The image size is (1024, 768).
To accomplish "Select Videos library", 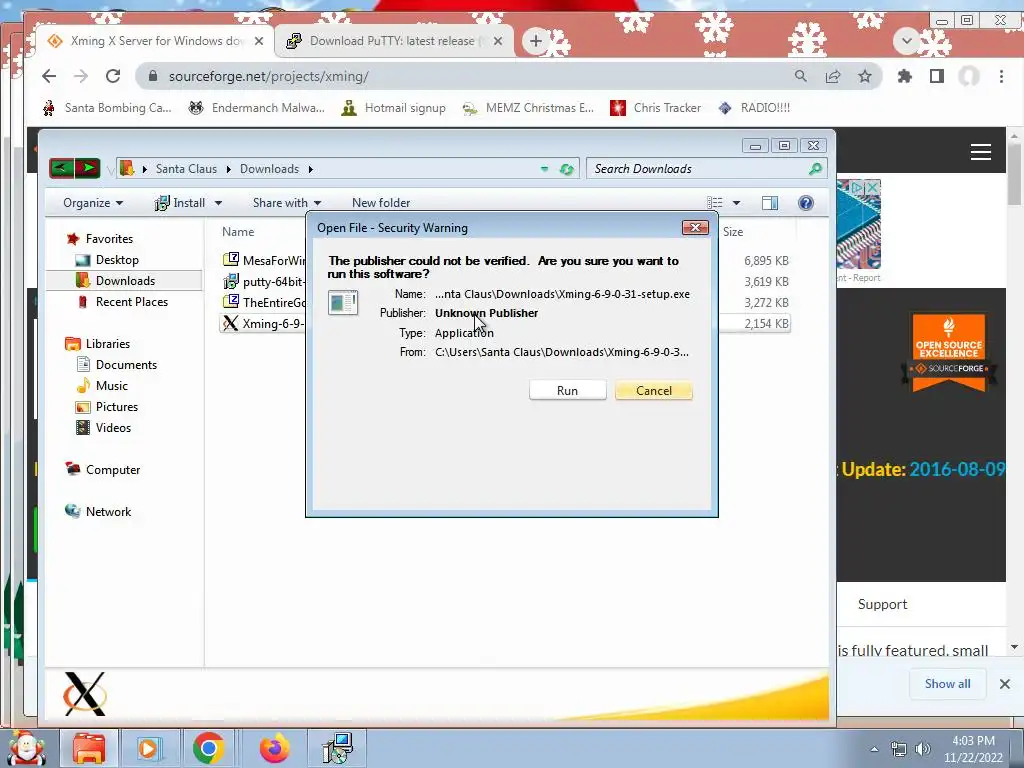I will click(x=113, y=427).
